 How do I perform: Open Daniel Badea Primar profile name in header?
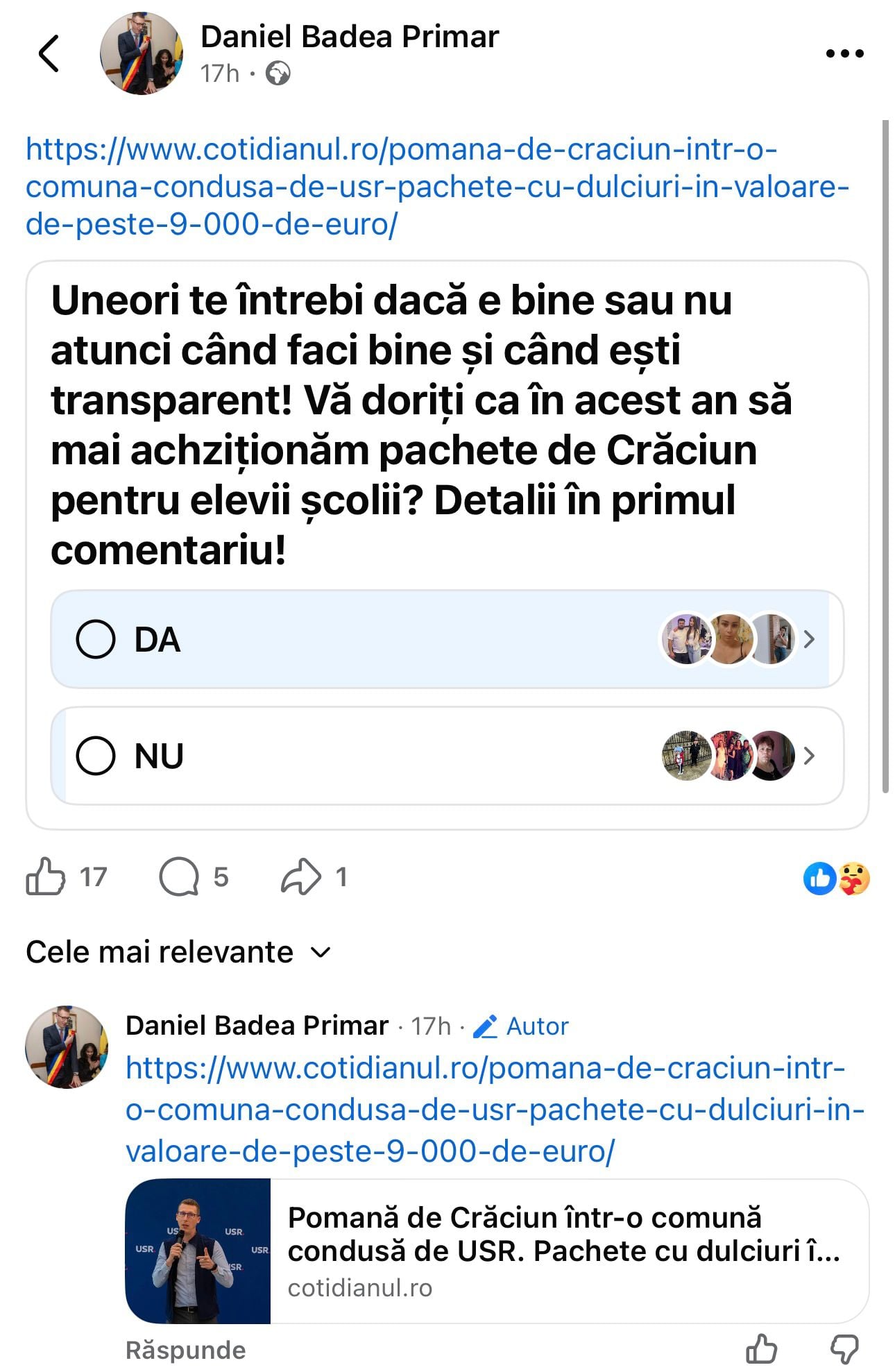[x=350, y=37]
